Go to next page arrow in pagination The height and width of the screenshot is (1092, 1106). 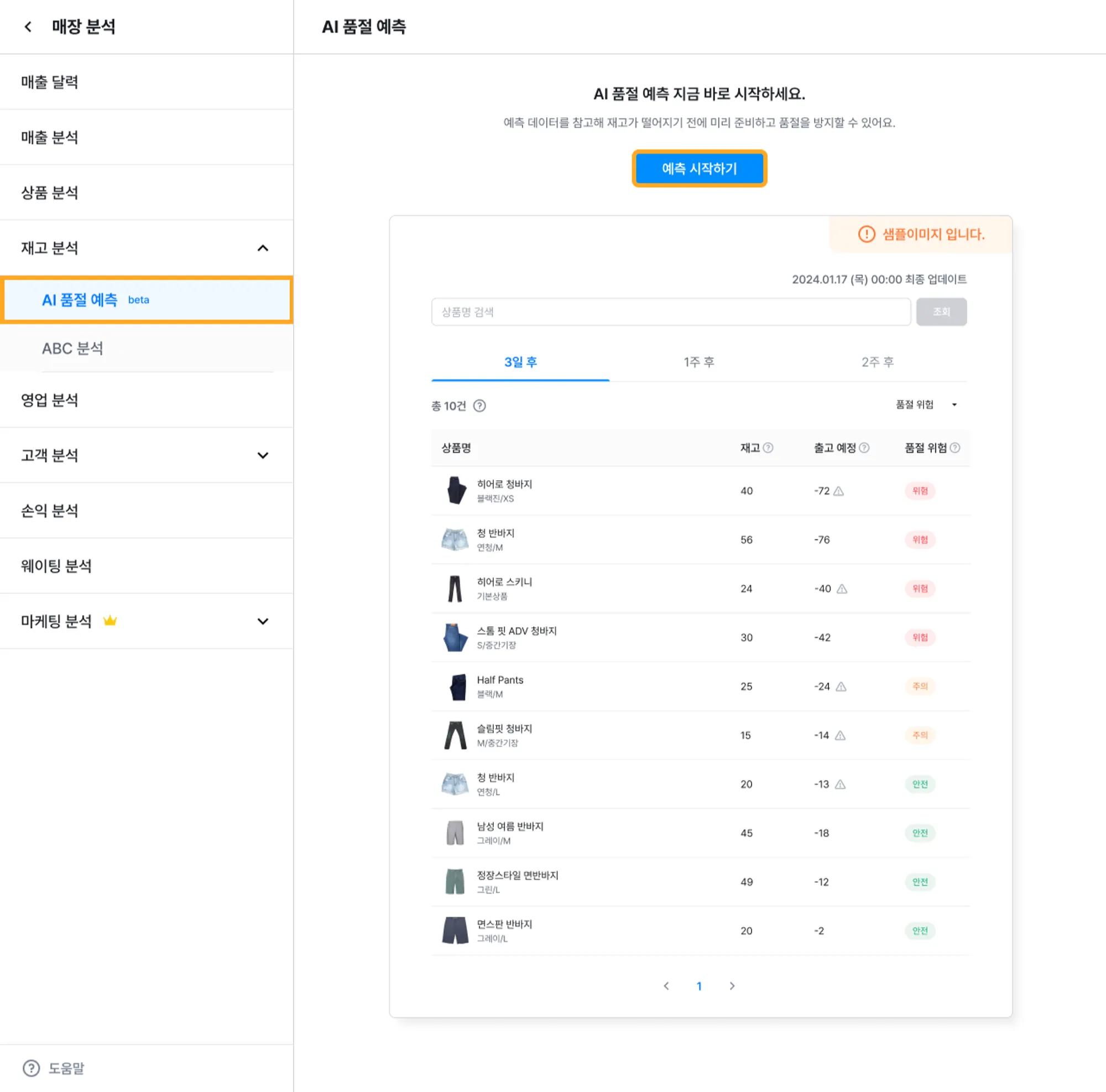tap(732, 986)
